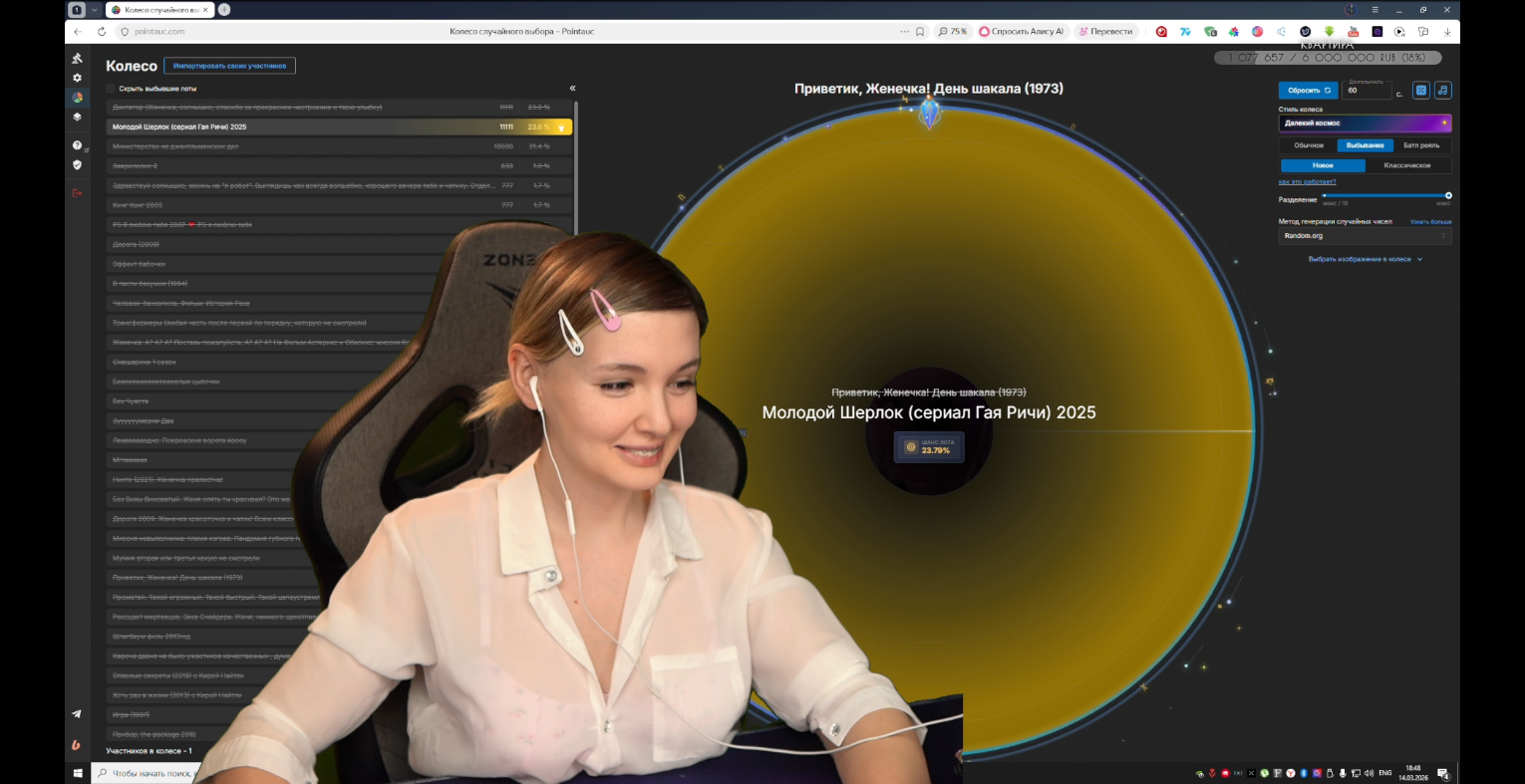Open 'как это работает?' link

[1307, 182]
